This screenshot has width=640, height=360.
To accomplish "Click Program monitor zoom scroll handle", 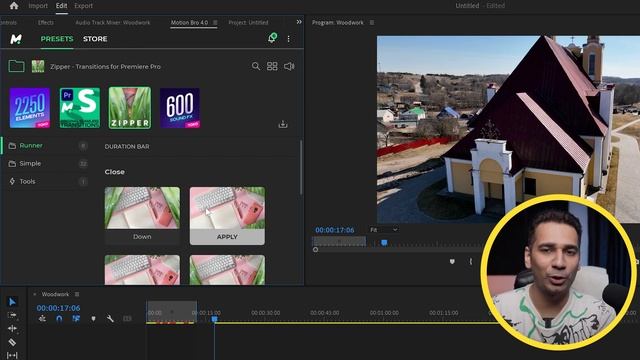I will [x=316, y=249].
